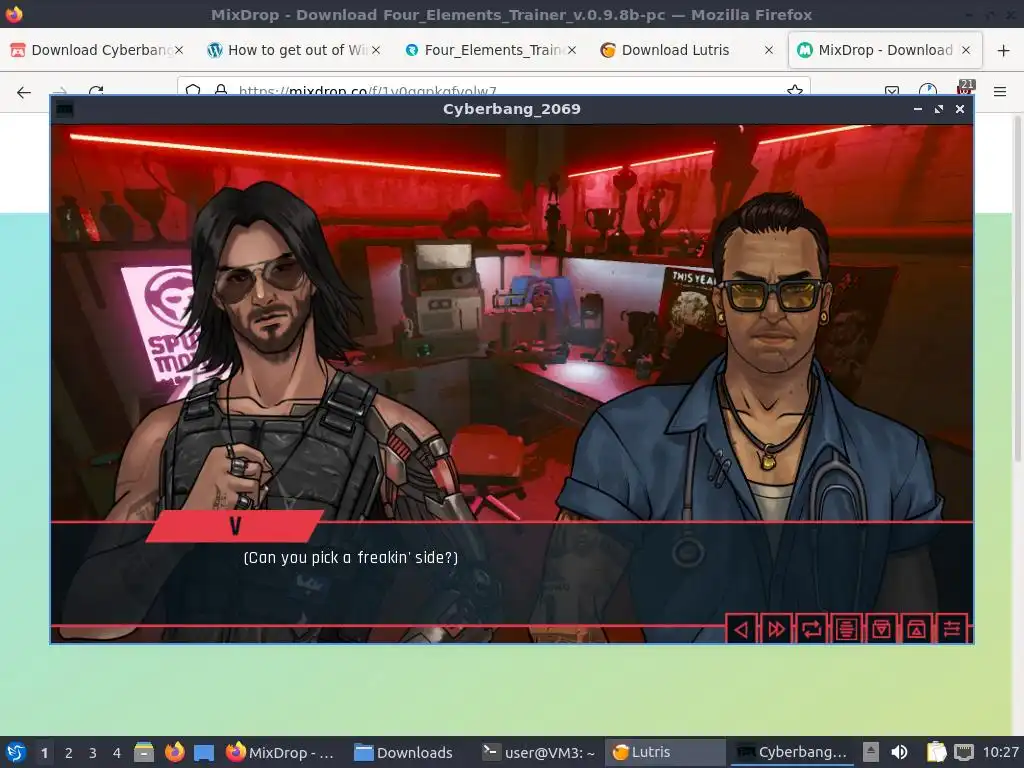Image resolution: width=1024 pixels, height=768 pixels.
Task: Launch Firefox from taskbar quick launcher
Action: tap(174, 752)
